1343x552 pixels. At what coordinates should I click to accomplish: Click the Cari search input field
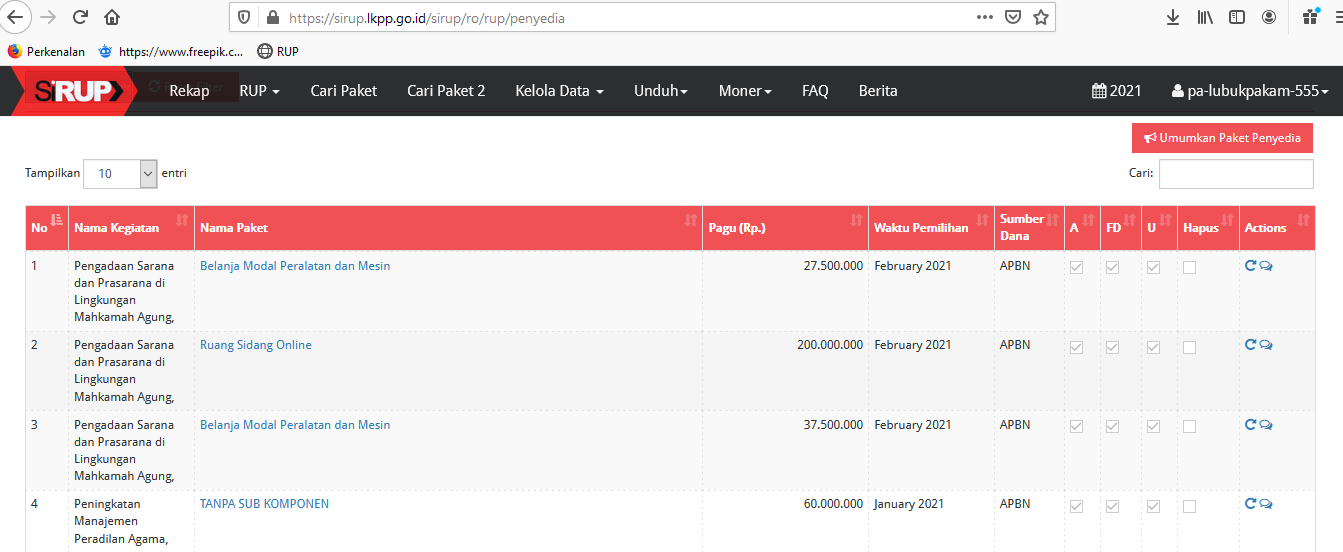[1235, 173]
